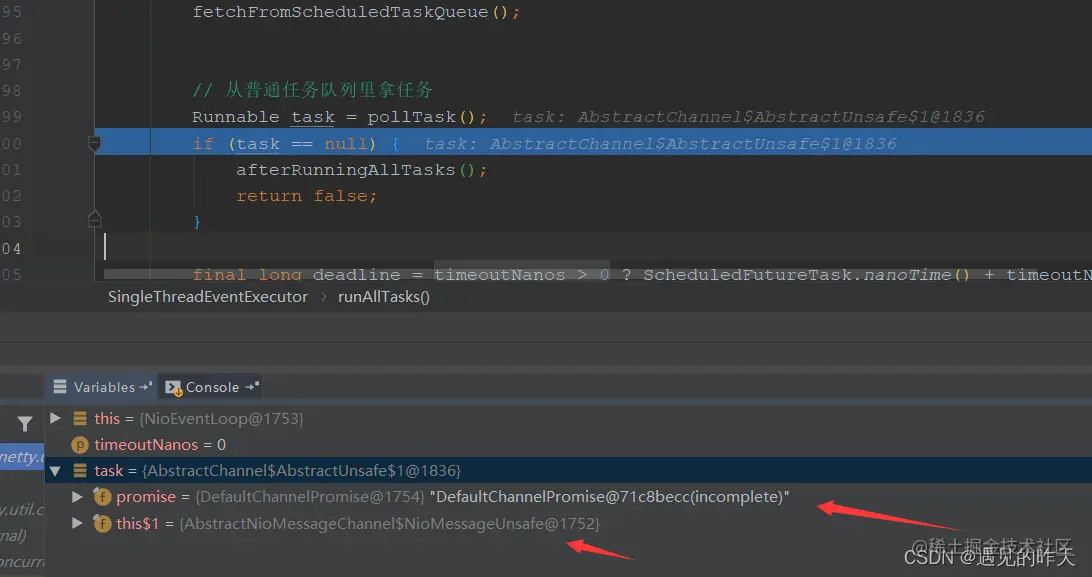1092x577 pixels.
Task: Switch to the Console tab
Action: tap(210, 387)
